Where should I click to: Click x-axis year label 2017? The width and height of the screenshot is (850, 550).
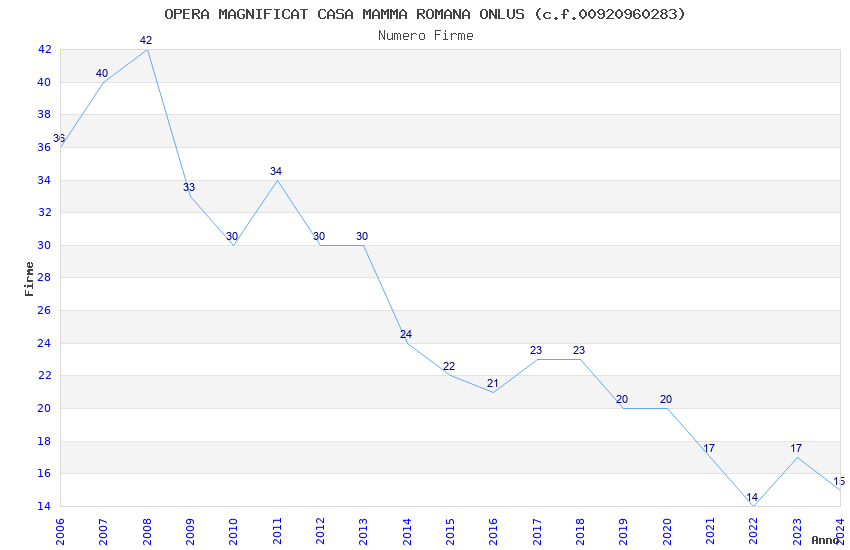[537, 531]
